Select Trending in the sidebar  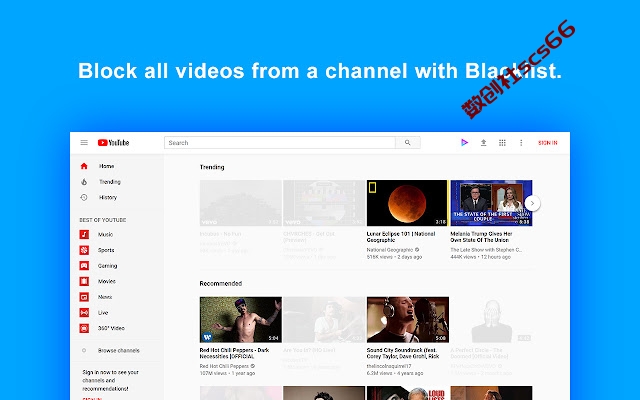(x=110, y=182)
